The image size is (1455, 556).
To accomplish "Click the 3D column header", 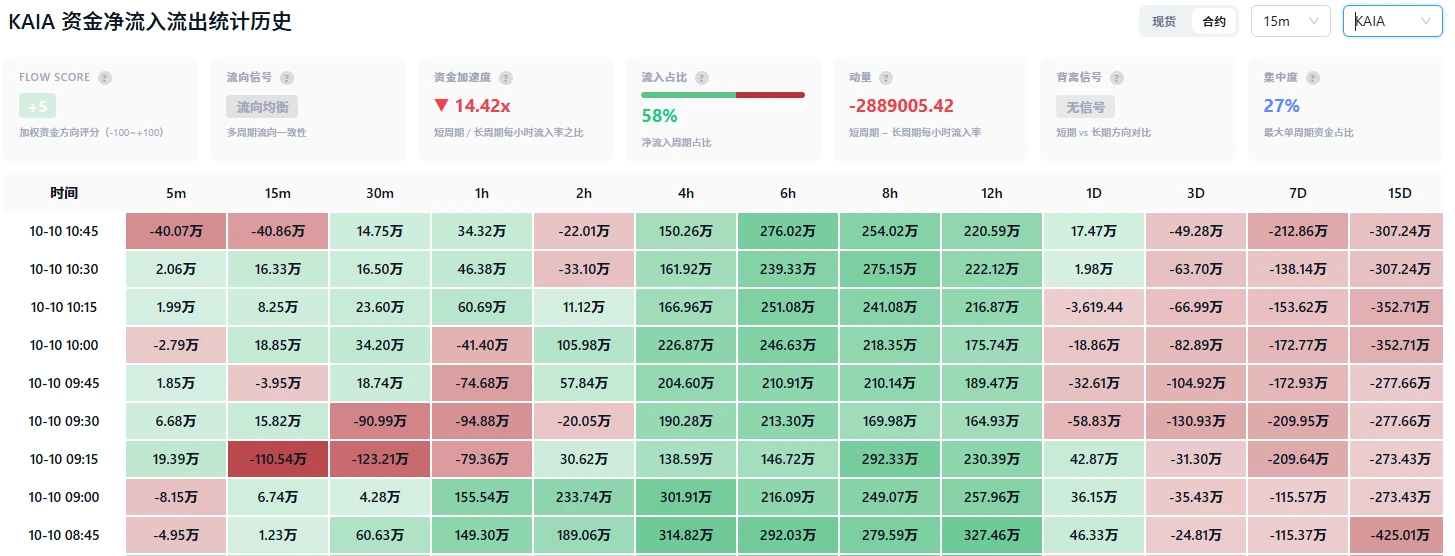I will 1196,193.
